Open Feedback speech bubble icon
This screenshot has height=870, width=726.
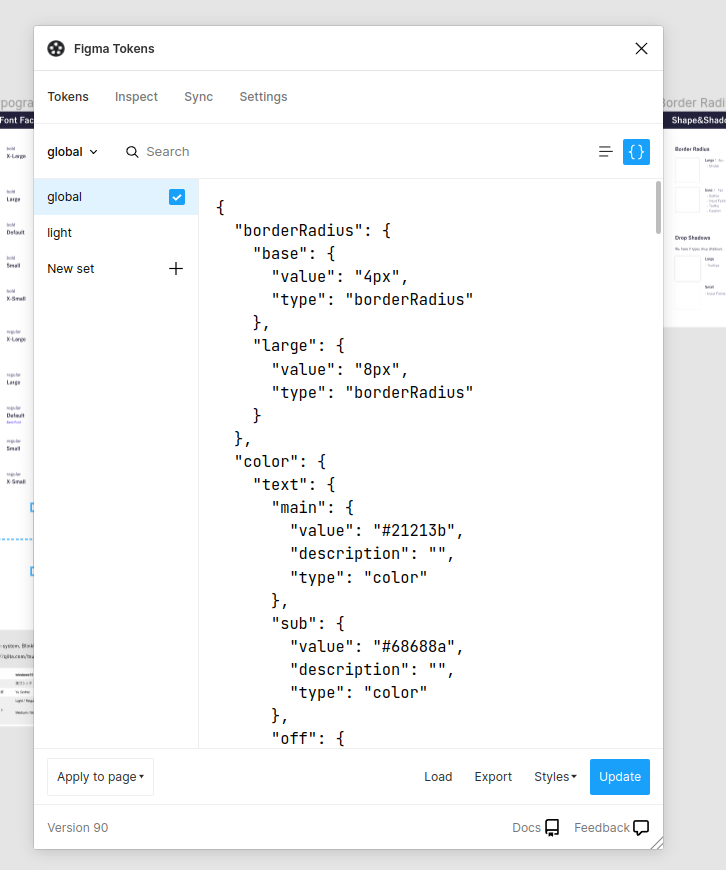pos(641,828)
